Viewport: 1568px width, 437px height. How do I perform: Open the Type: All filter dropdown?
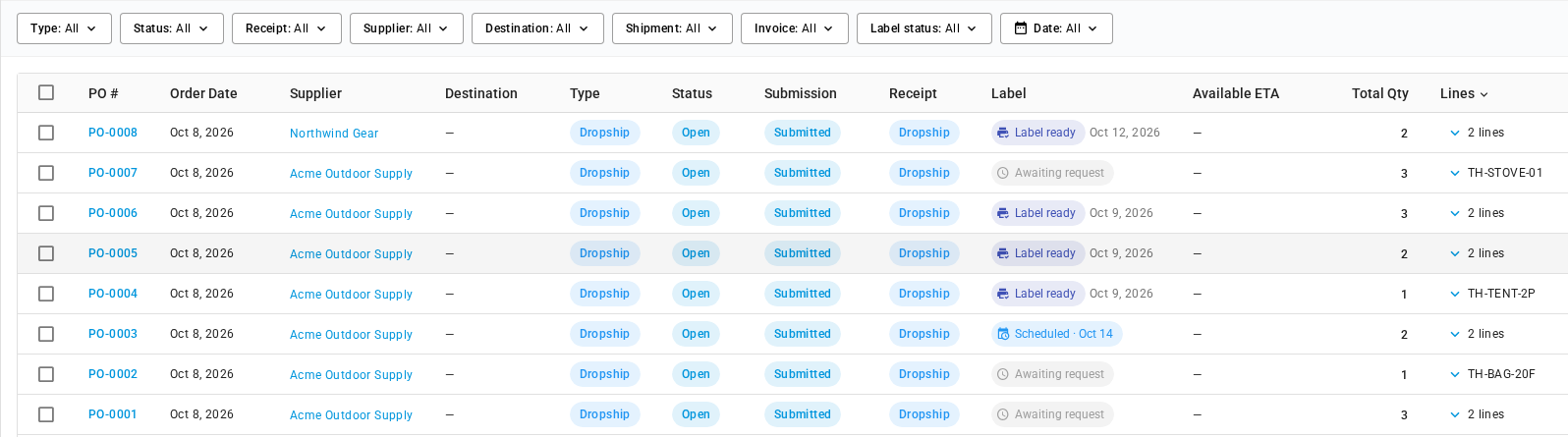tap(64, 28)
